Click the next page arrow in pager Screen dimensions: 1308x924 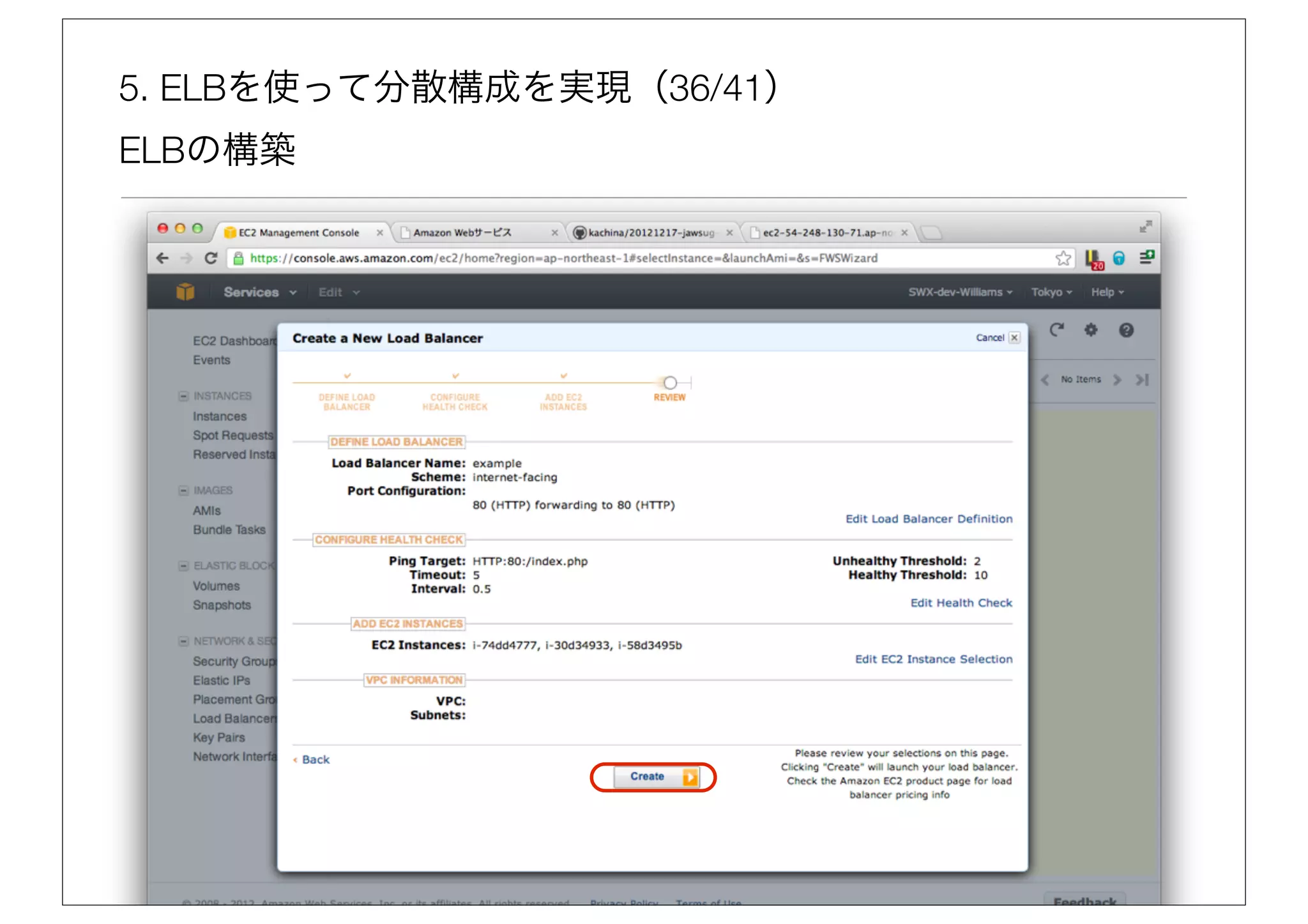(1117, 380)
